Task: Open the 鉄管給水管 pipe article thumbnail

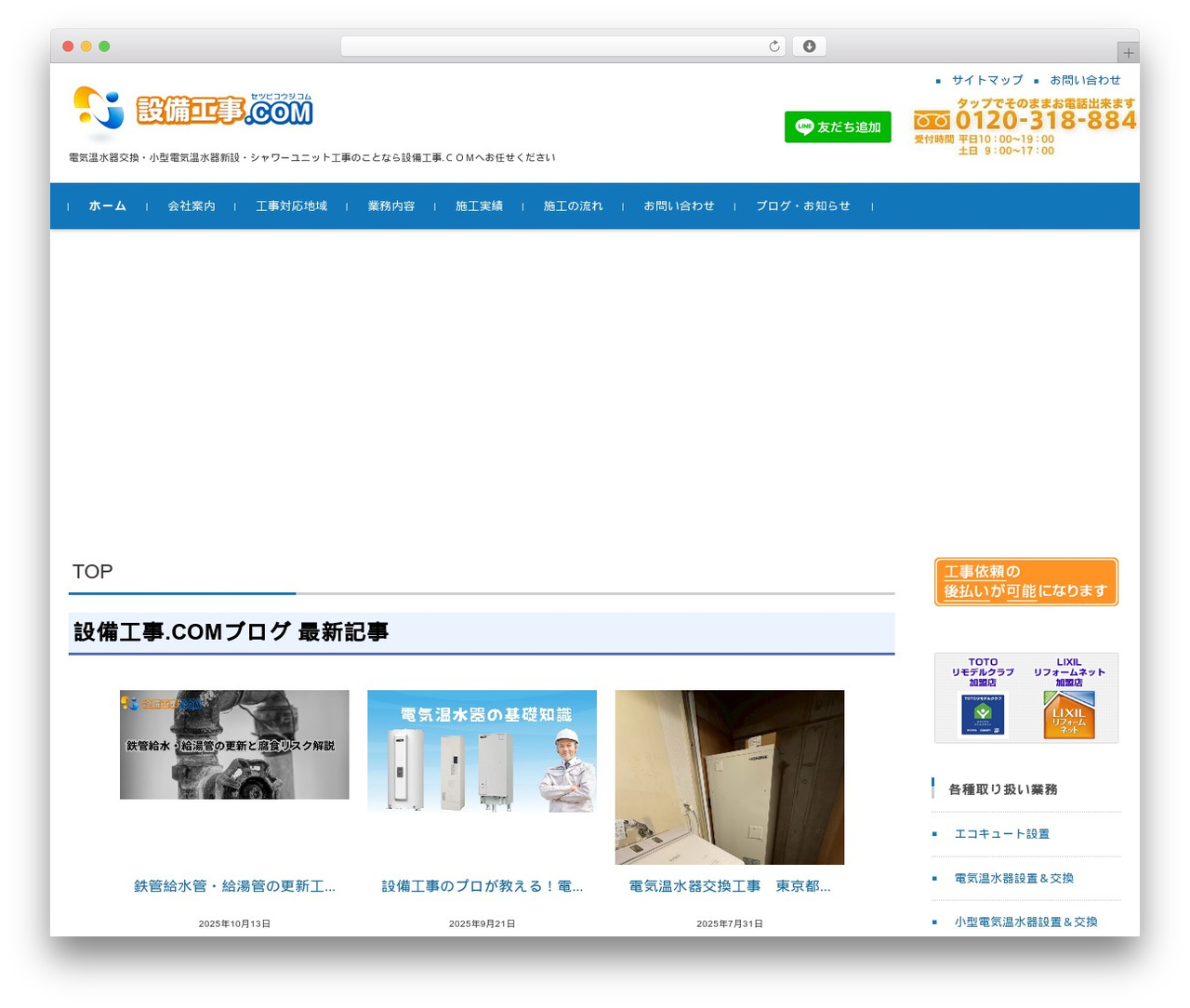Action: (x=234, y=745)
